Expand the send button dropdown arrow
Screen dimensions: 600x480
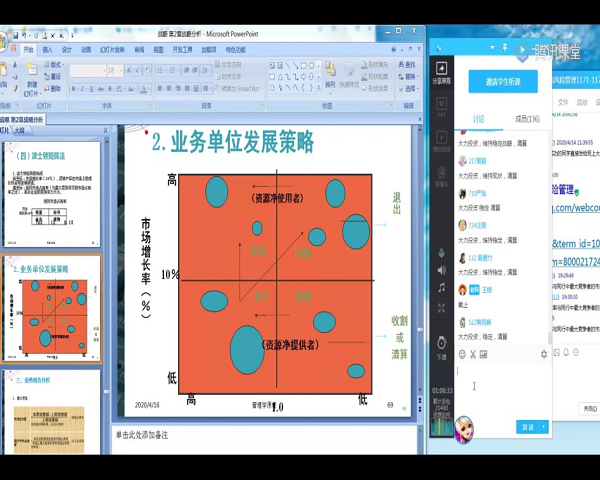[544, 427]
